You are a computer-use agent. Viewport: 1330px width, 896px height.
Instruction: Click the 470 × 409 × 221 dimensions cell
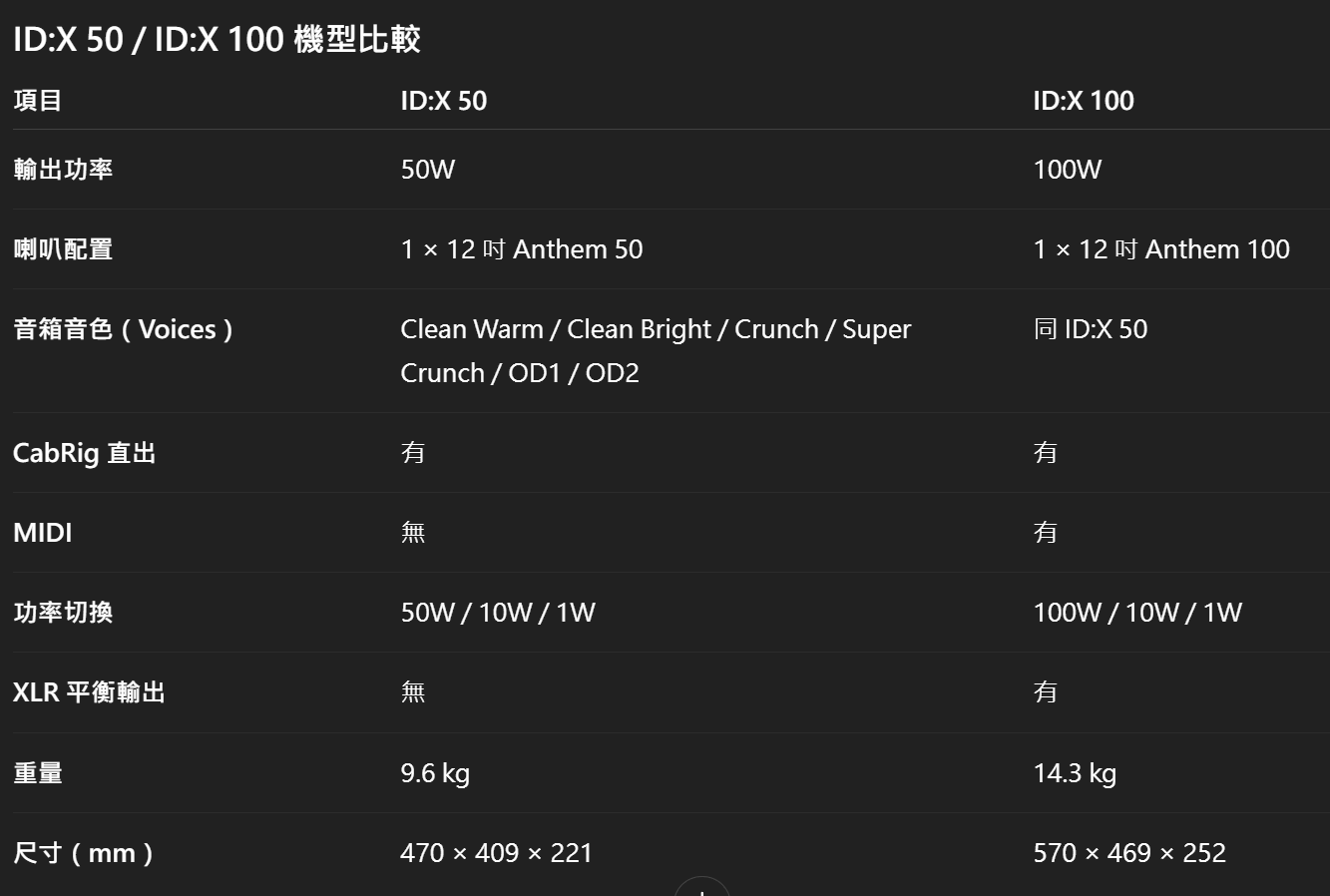click(x=496, y=853)
